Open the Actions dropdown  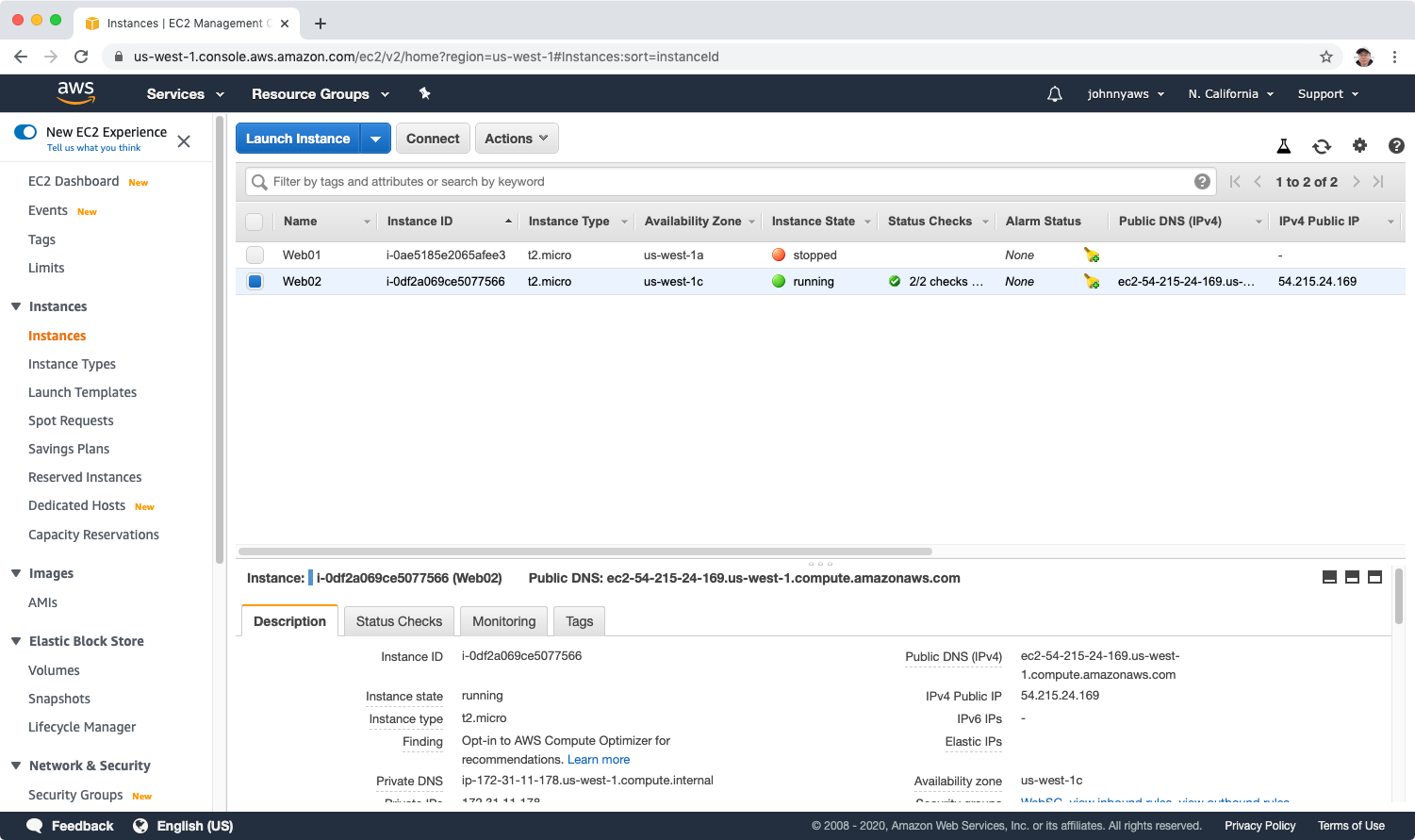coord(517,139)
